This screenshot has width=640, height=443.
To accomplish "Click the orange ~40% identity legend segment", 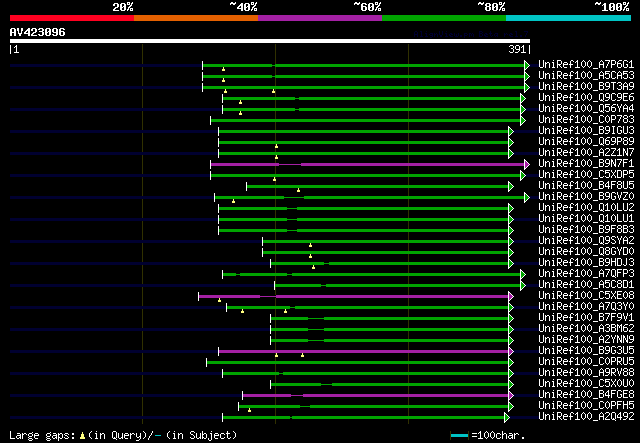I will tap(196, 18).
